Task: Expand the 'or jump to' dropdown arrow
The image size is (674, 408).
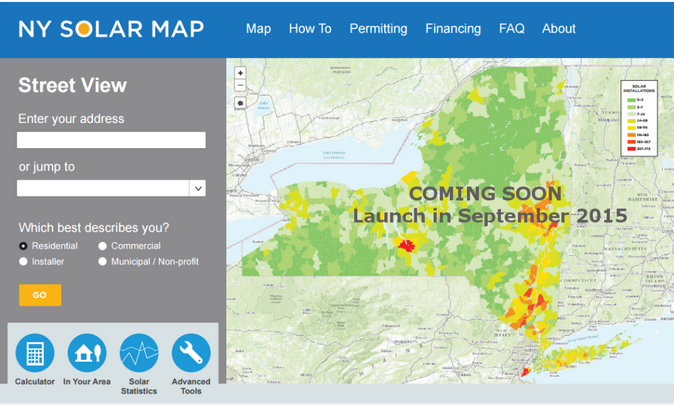Action: 197,188
